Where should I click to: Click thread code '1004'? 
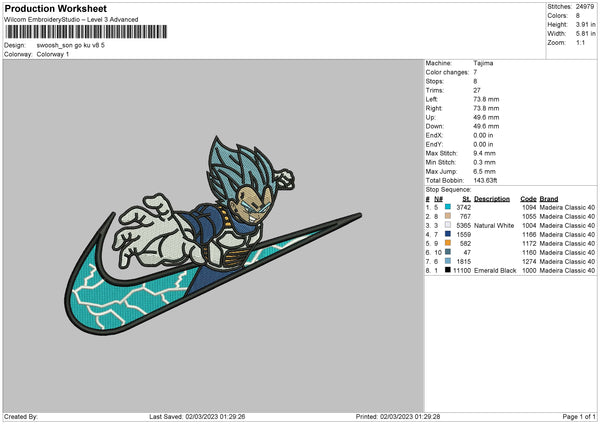(529, 225)
